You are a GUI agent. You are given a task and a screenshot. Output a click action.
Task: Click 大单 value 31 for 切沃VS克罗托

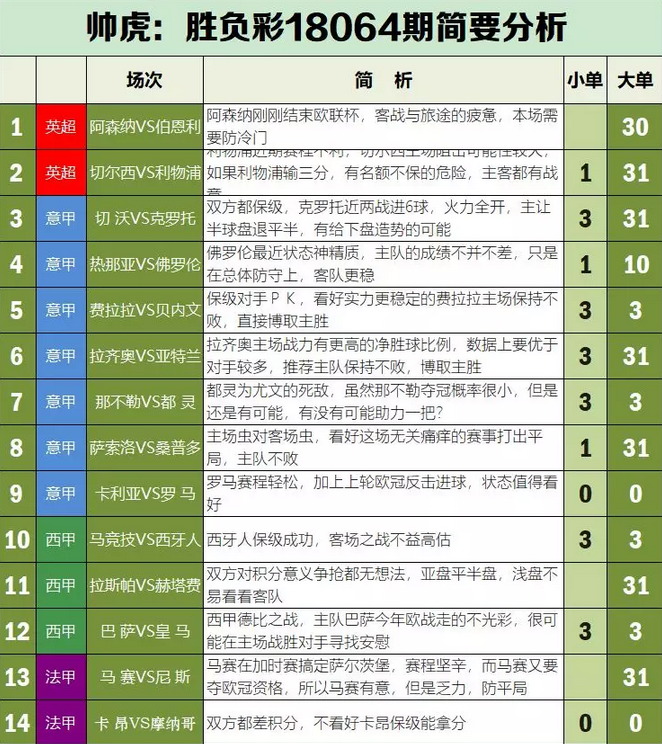point(635,219)
